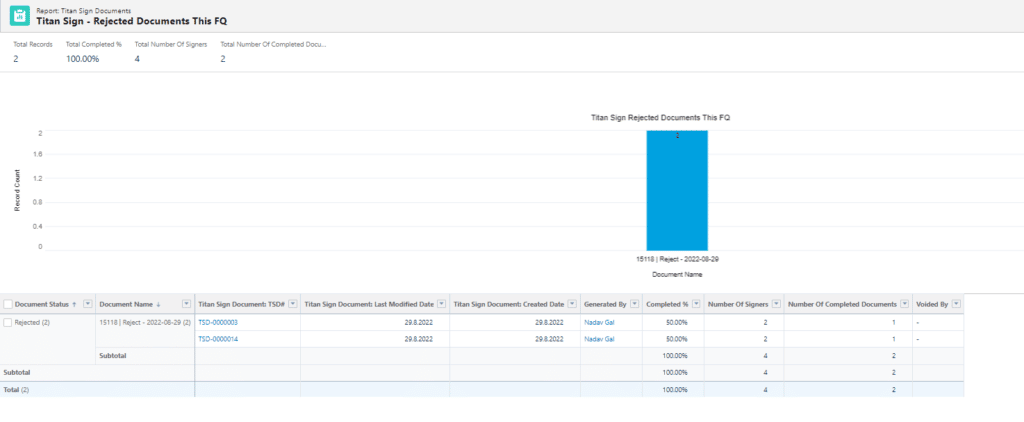Check the Rejected (2) group checkbox
The height and width of the screenshot is (422, 1024).
(9, 323)
